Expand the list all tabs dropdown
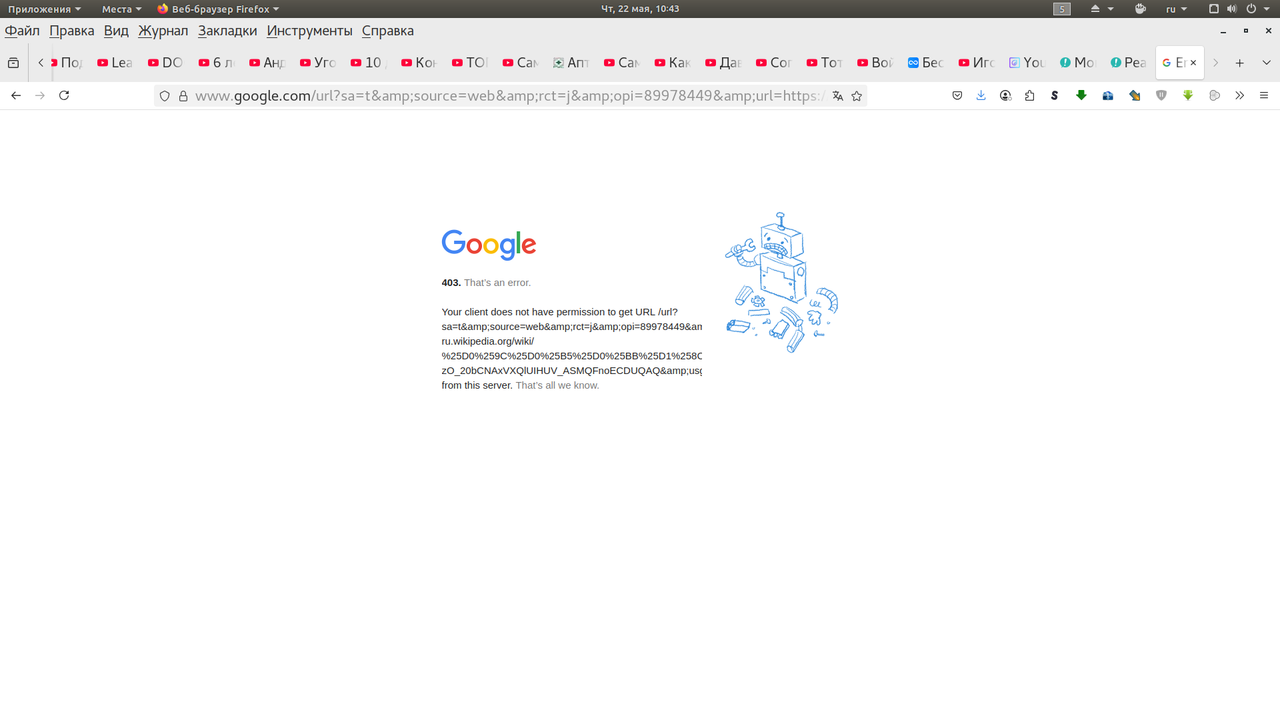 (1266, 62)
